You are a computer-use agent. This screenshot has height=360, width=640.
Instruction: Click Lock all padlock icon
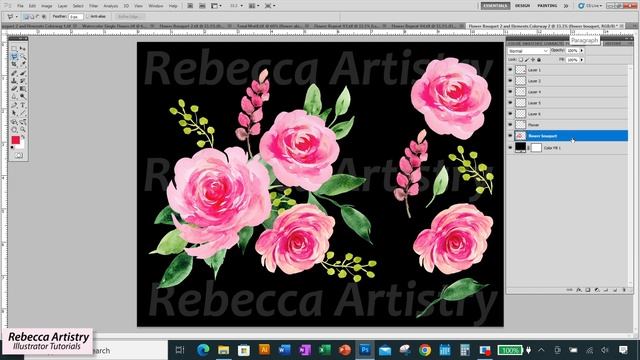click(x=539, y=60)
